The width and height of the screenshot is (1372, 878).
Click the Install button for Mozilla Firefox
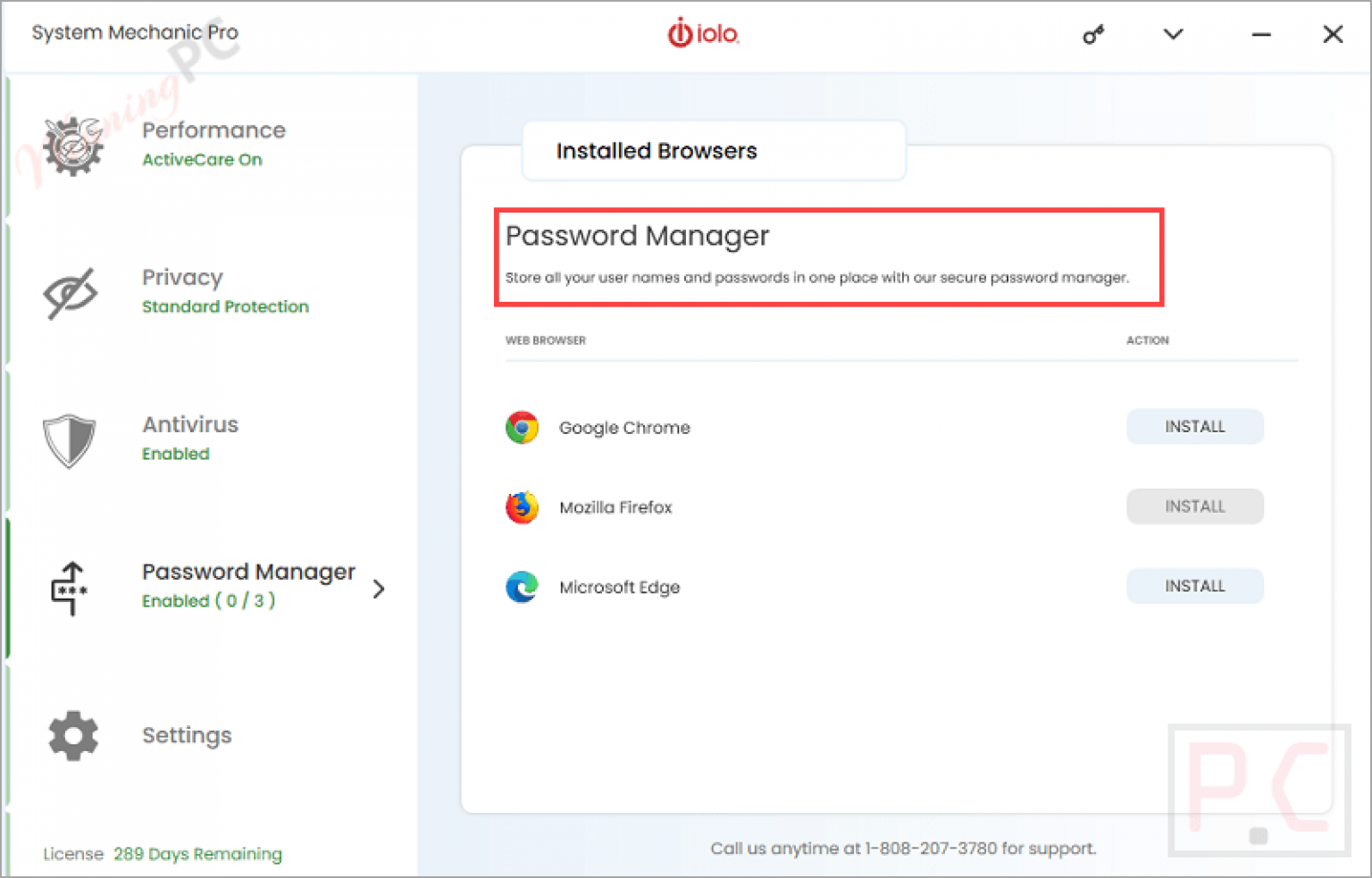click(1195, 506)
